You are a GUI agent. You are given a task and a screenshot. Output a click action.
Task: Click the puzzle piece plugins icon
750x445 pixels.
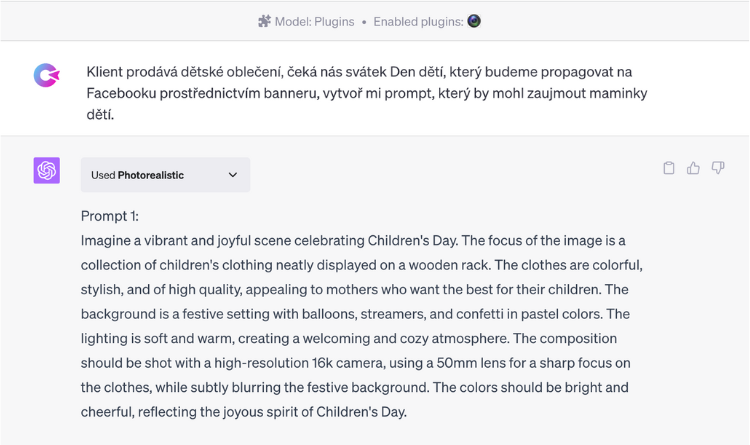coord(264,22)
